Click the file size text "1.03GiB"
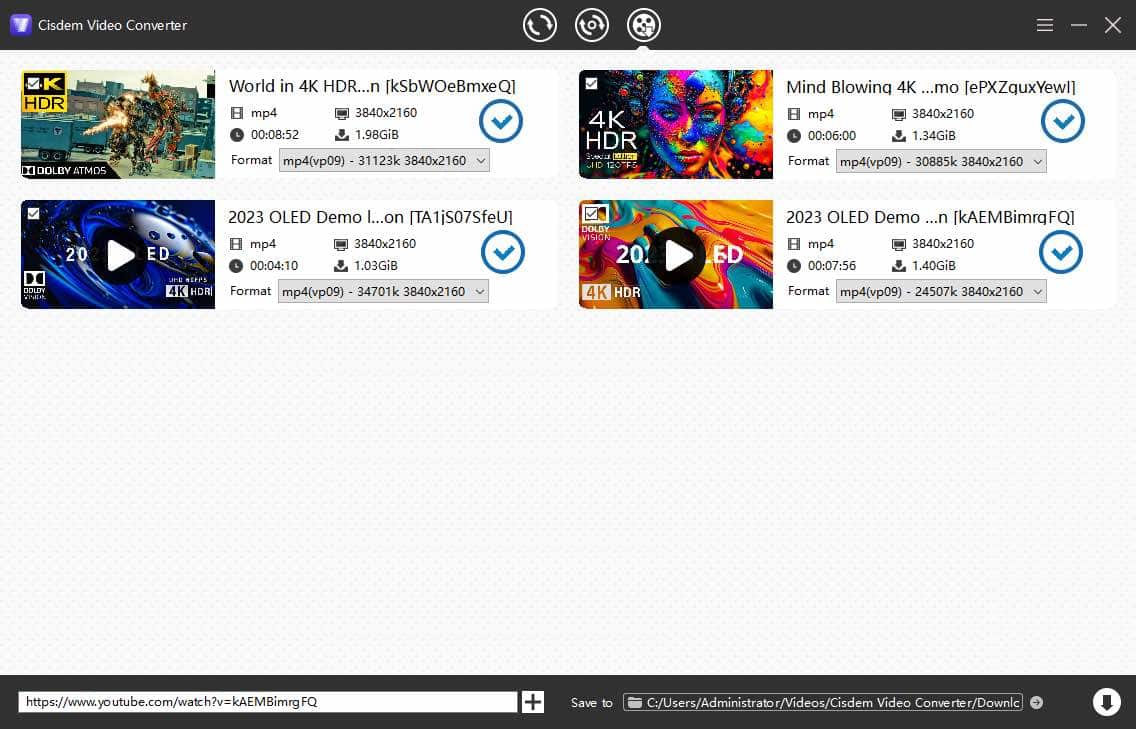The width and height of the screenshot is (1136, 729). (x=376, y=266)
